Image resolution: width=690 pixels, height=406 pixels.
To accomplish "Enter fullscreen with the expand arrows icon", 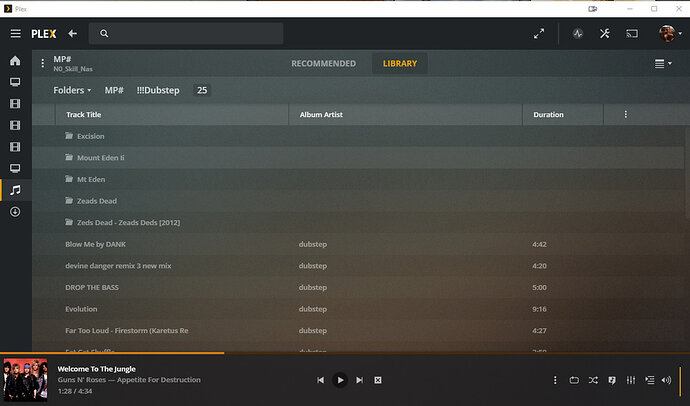I will pyautogui.click(x=539, y=33).
